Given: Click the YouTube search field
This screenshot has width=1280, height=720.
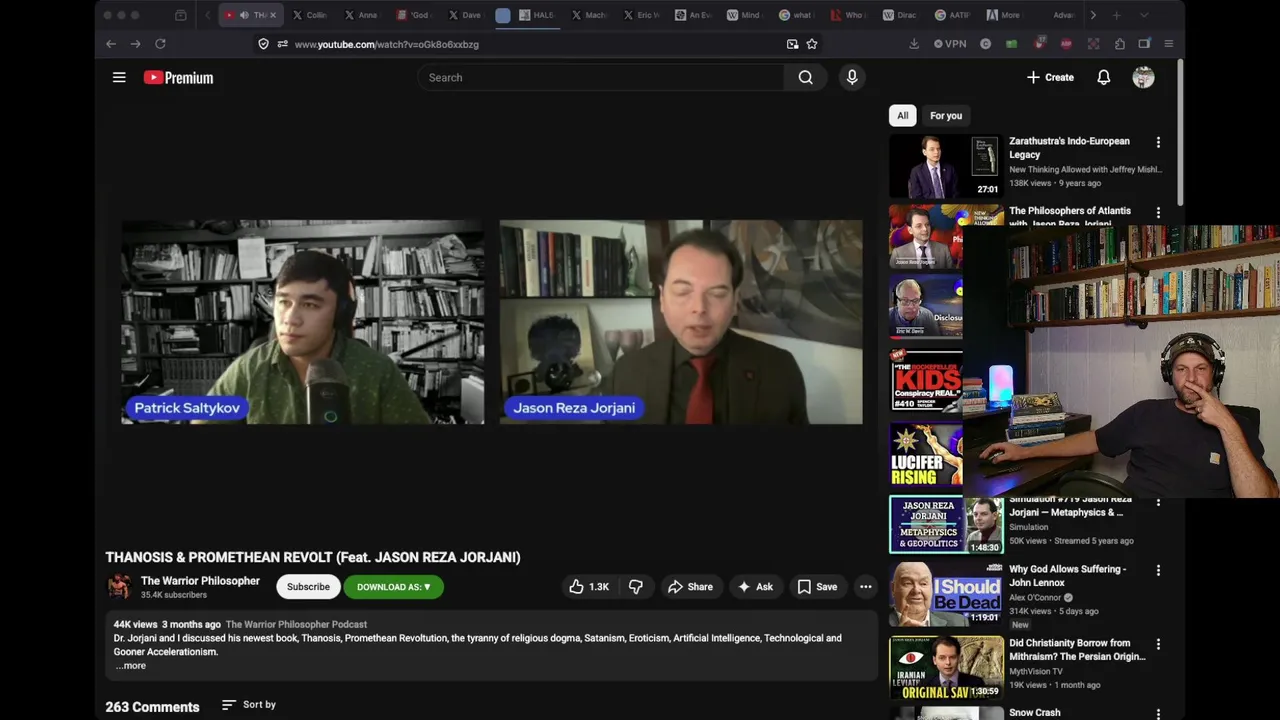Looking at the screenshot, I should 600,77.
